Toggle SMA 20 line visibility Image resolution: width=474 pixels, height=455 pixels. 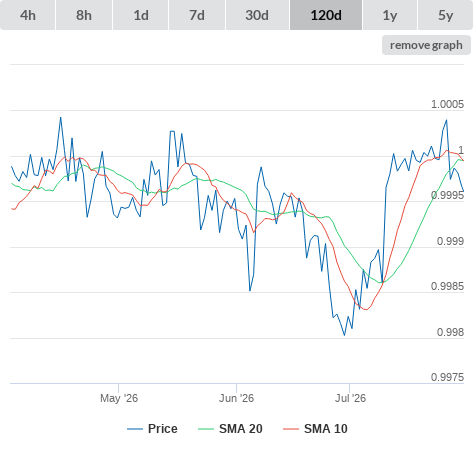pos(241,429)
